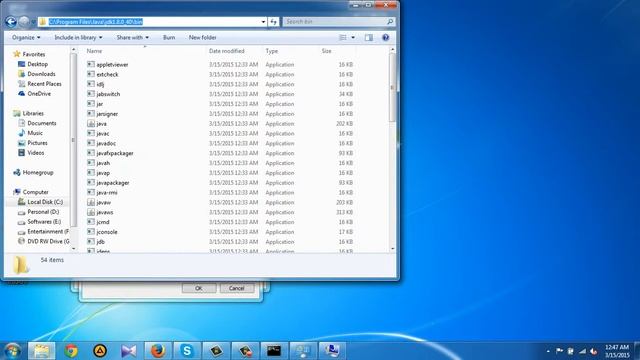Click the search magnifier icon
The width and height of the screenshot is (640, 360).
point(390,22)
